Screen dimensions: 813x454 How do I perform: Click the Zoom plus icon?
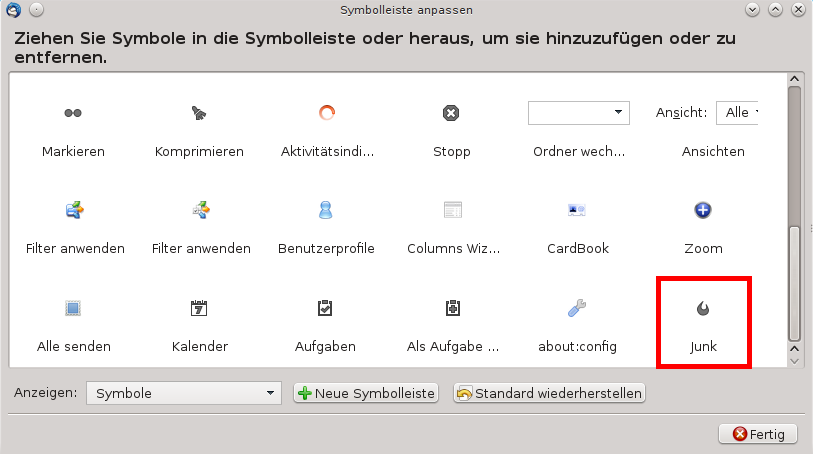click(x=702, y=210)
